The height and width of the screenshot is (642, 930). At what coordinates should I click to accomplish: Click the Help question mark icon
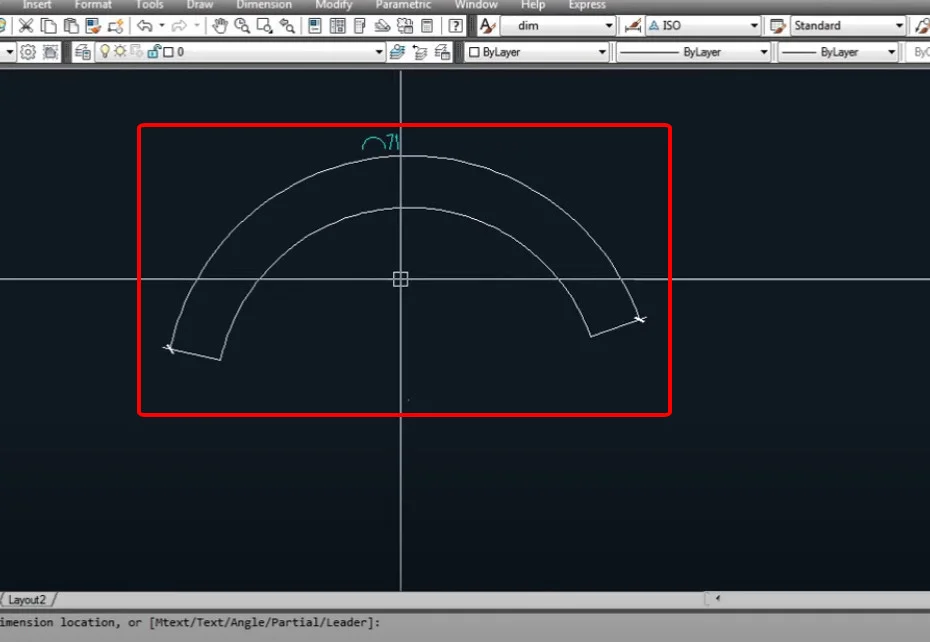coord(456,26)
